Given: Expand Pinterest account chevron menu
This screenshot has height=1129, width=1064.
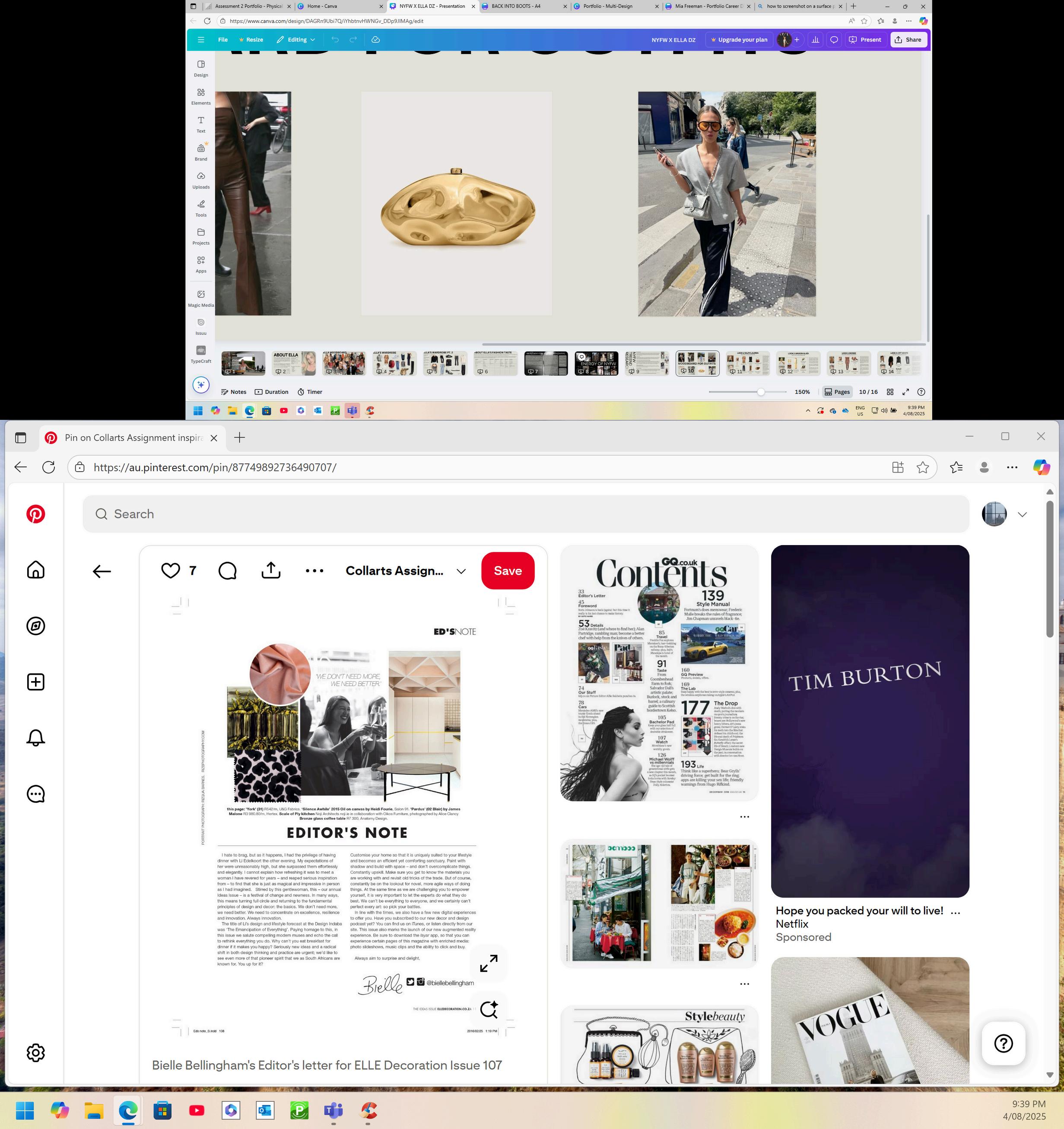Looking at the screenshot, I should (x=1022, y=514).
